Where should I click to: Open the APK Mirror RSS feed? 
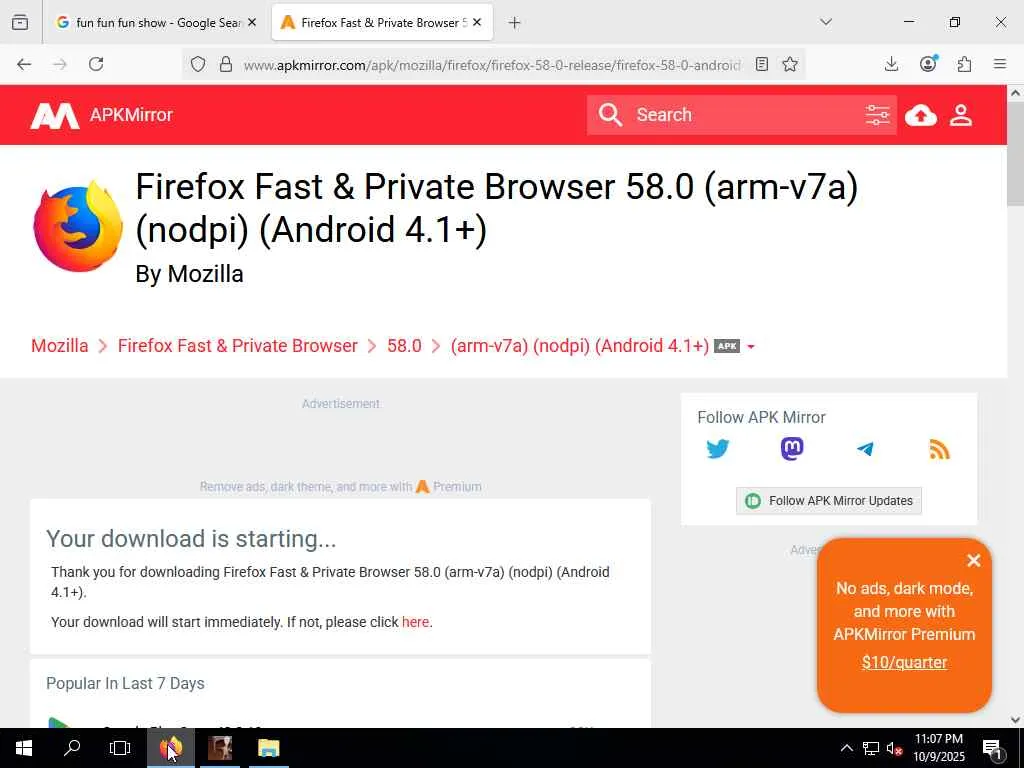coord(939,449)
